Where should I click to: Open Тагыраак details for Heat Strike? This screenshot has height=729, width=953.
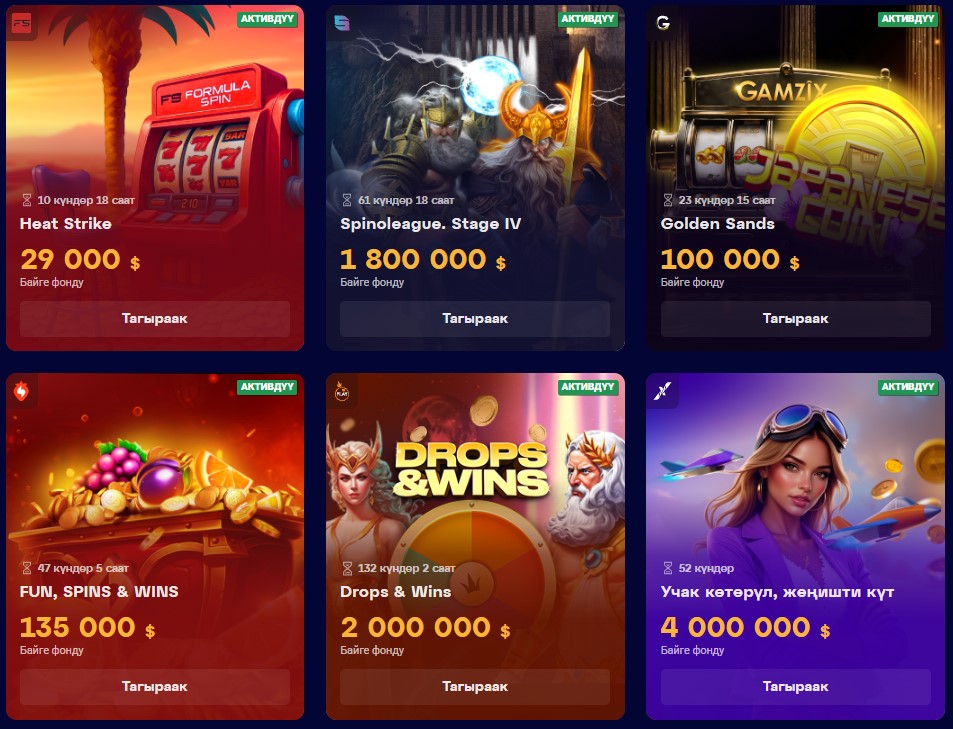pos(154,319)
